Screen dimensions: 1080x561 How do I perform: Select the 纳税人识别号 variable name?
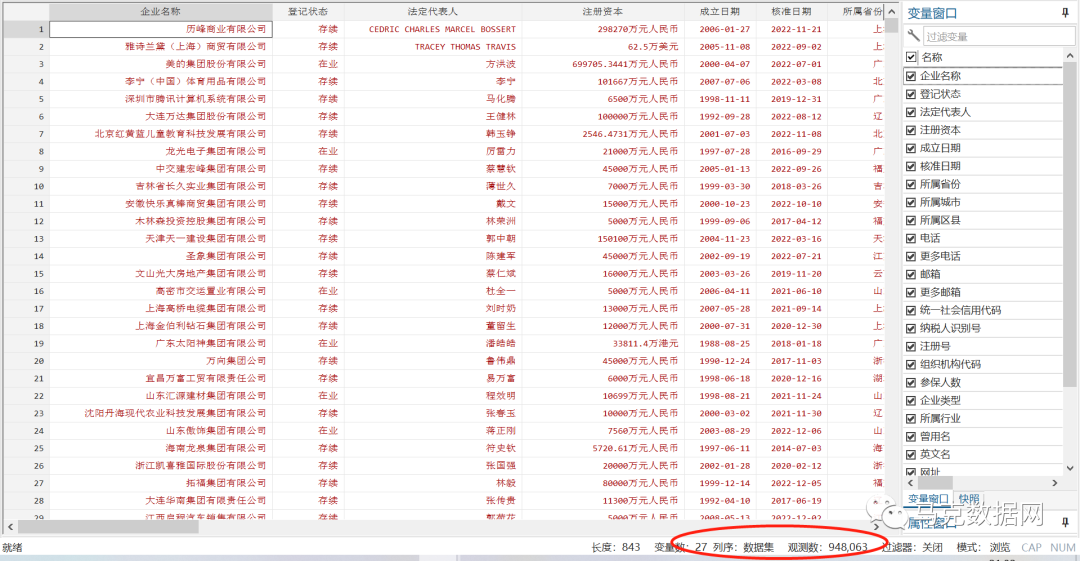[x=950, y=328]
